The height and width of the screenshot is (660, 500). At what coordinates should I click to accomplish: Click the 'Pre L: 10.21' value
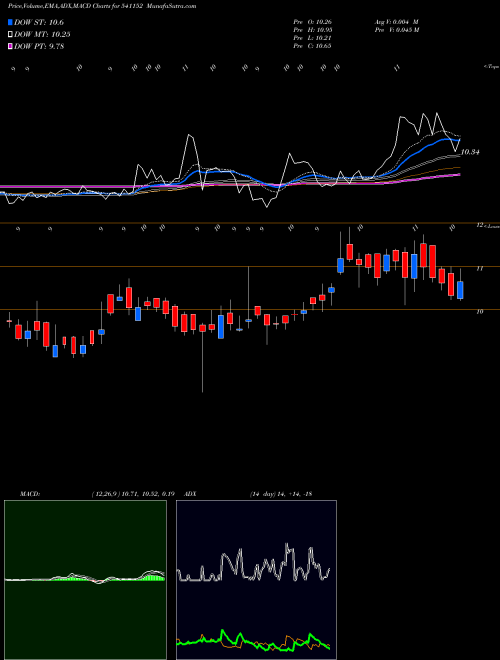[314, 38]
